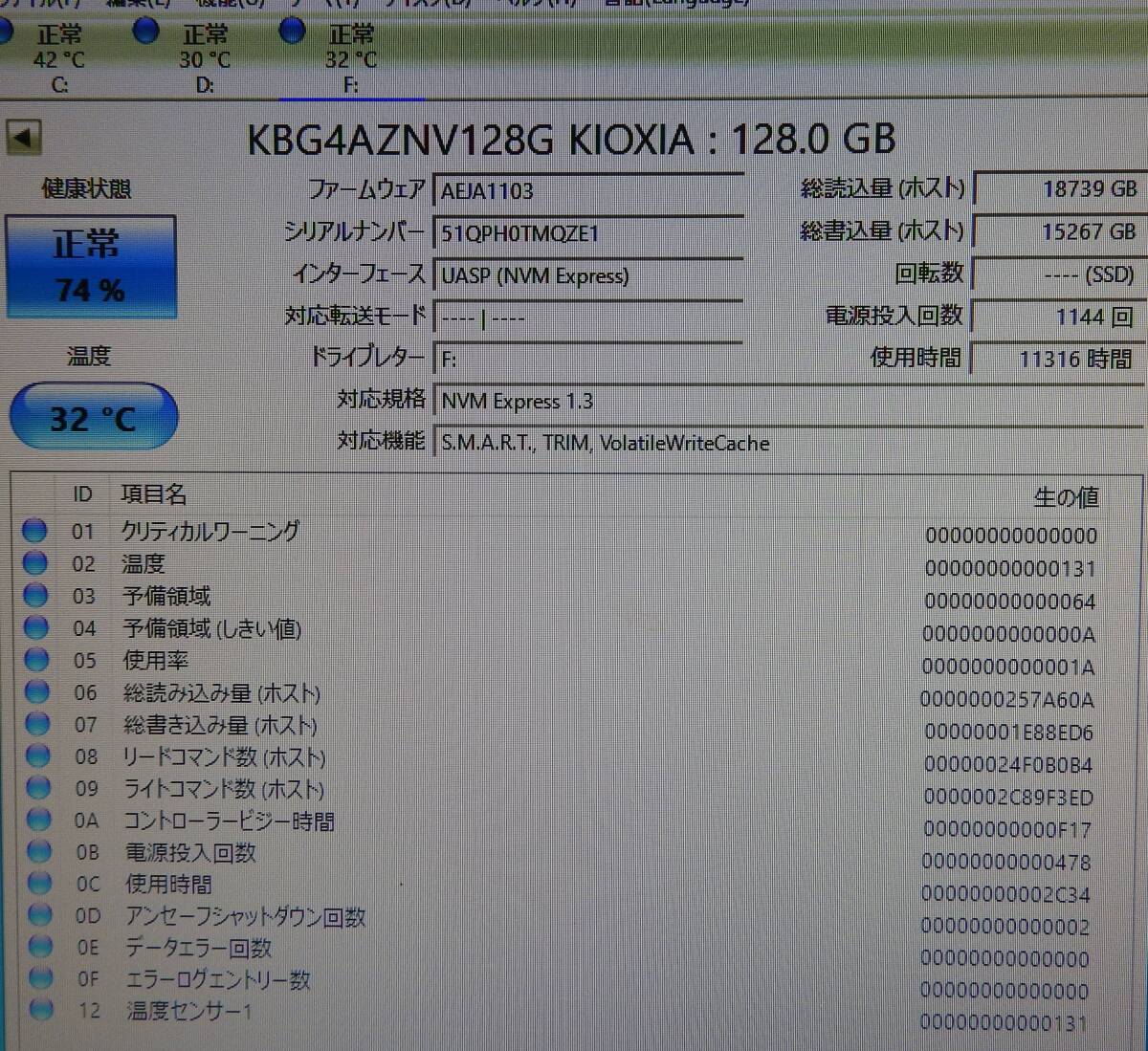Screen dimensions: 1148x1051
Task: Click status circle for ID 02 温度 row
Action: tap(34, 562)
